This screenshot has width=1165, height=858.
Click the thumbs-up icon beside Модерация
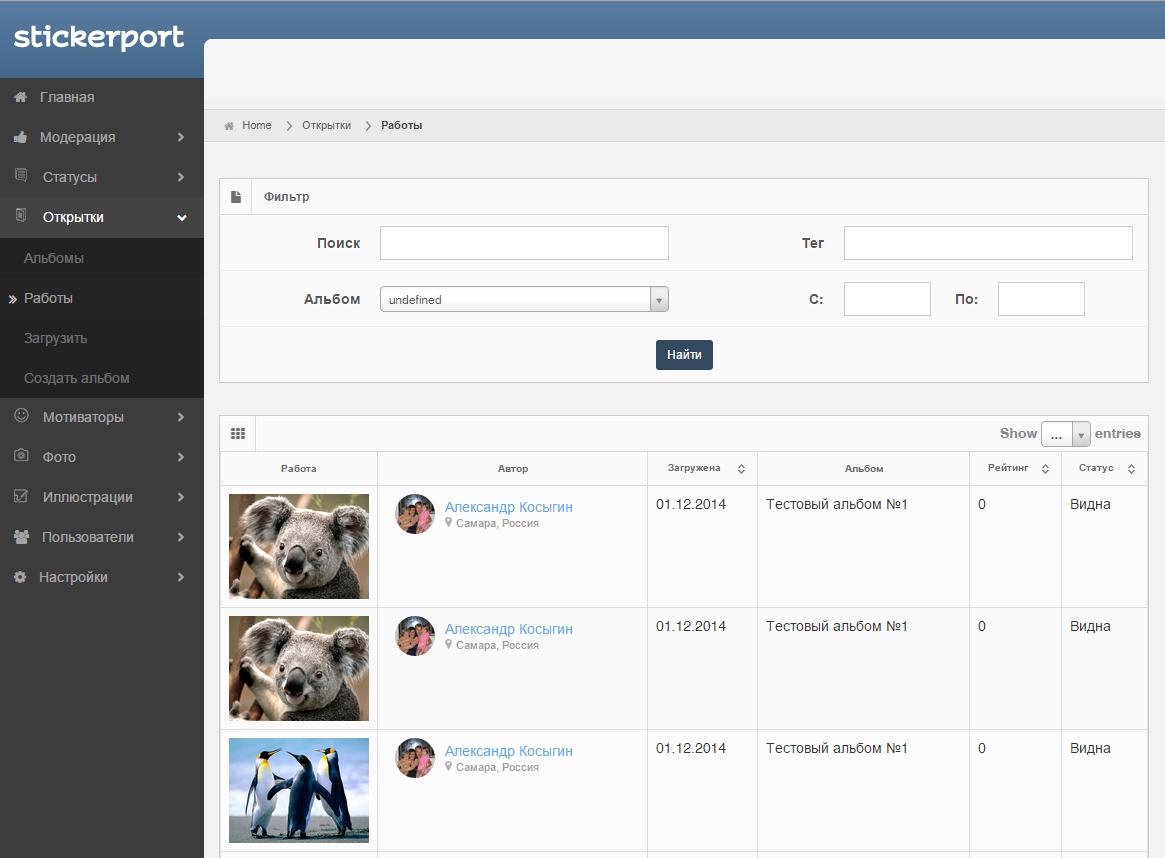20,137
